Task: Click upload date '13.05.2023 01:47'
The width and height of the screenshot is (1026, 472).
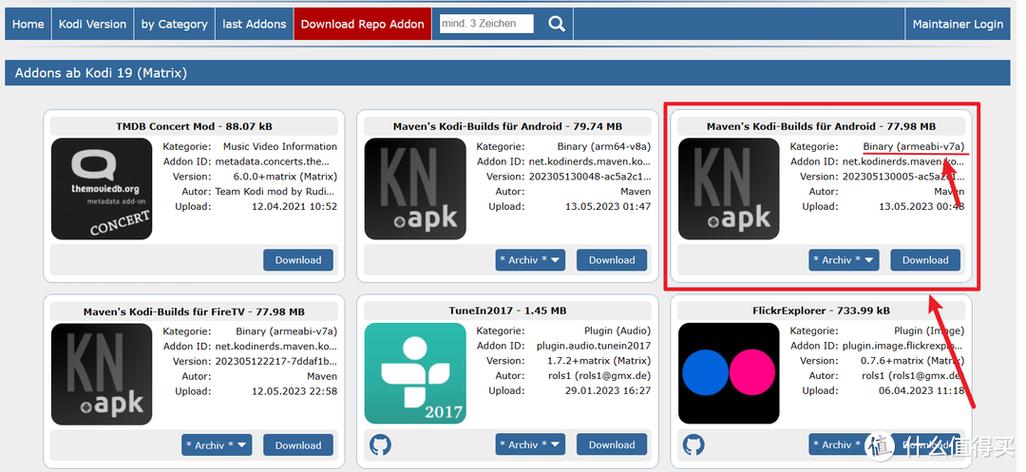Action: pos(608,206)
